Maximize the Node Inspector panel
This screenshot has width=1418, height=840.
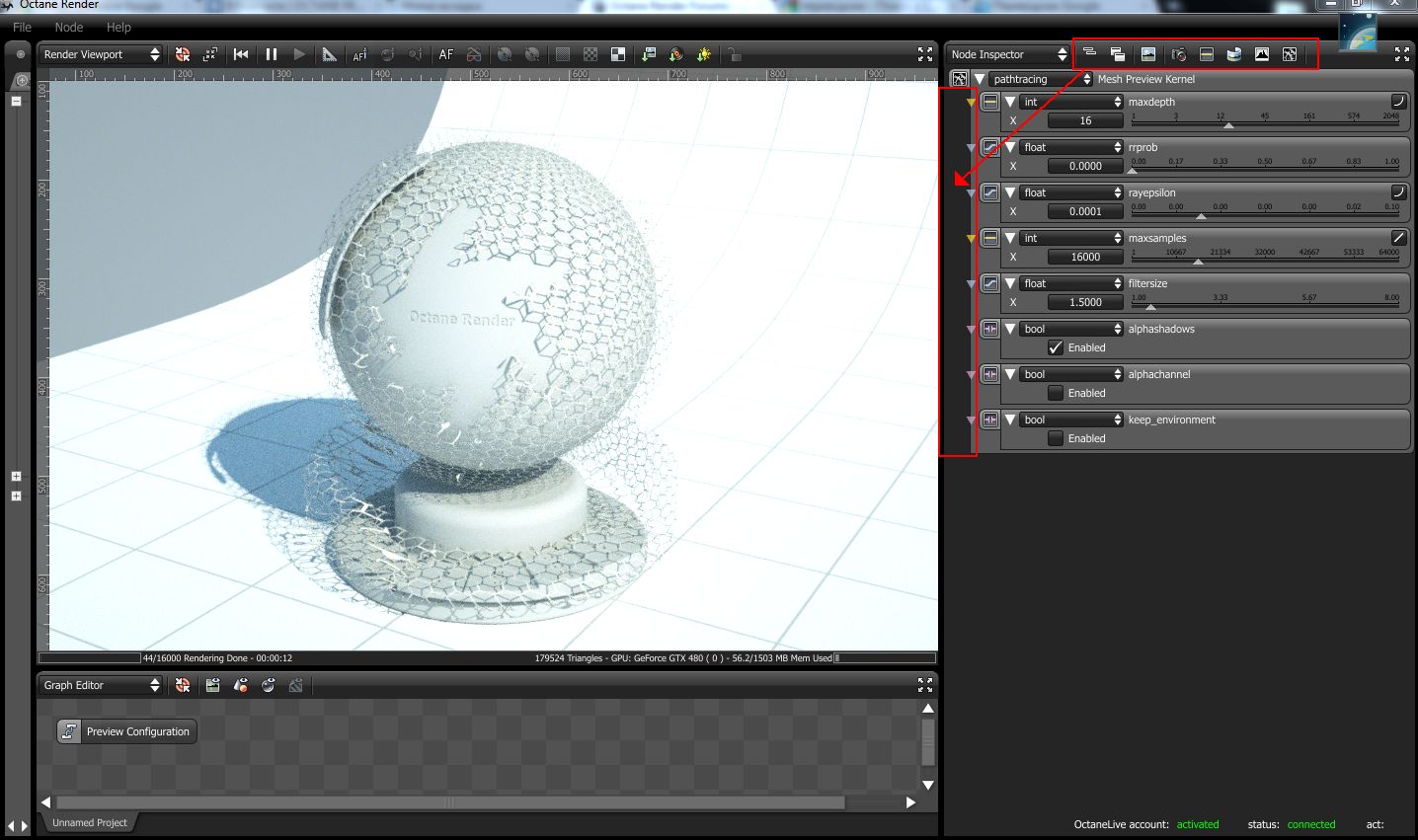pyautogui.click(x=1402, y=54)
